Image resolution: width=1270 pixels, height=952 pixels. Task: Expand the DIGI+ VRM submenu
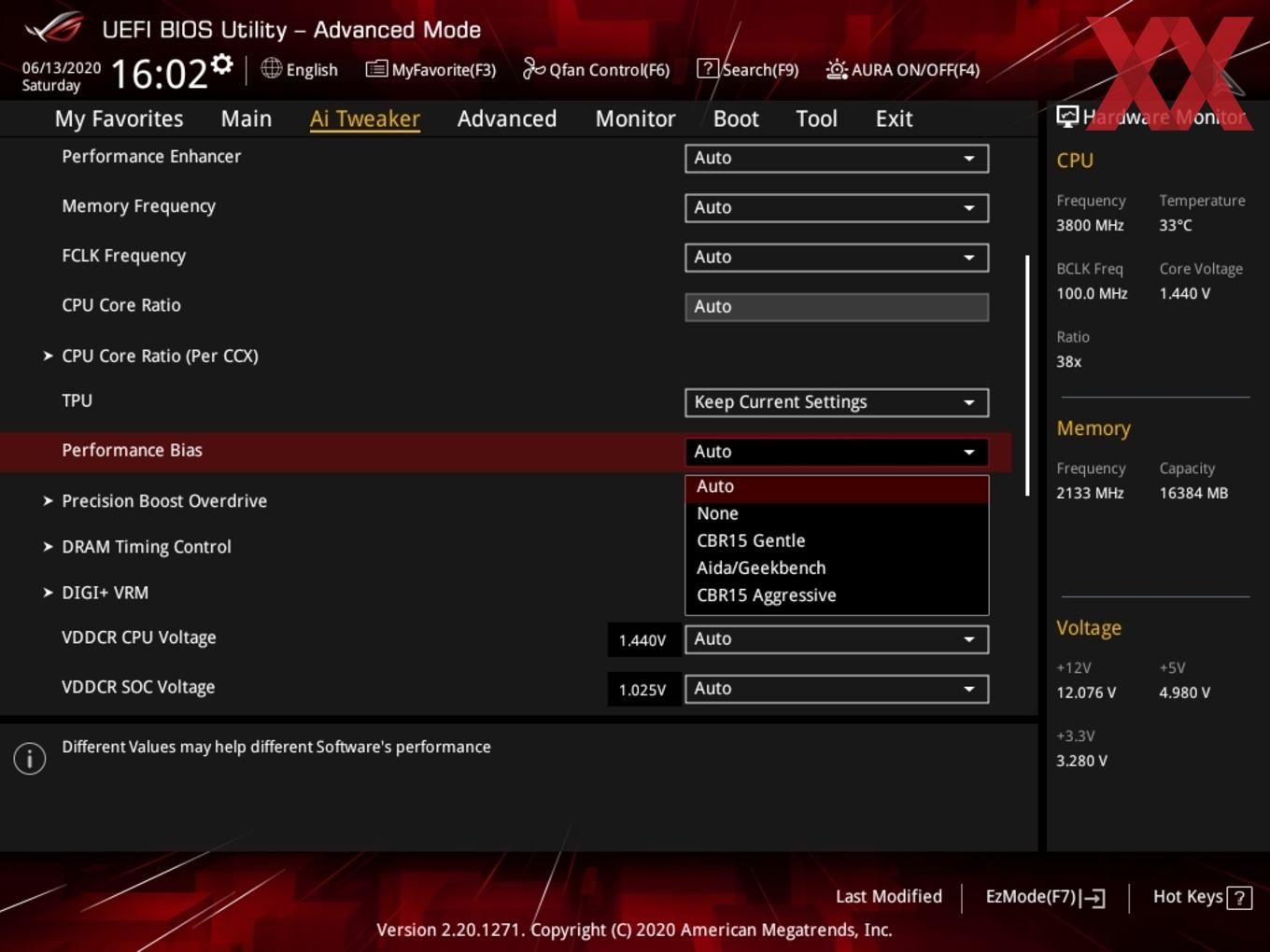(x=95, y=593)
